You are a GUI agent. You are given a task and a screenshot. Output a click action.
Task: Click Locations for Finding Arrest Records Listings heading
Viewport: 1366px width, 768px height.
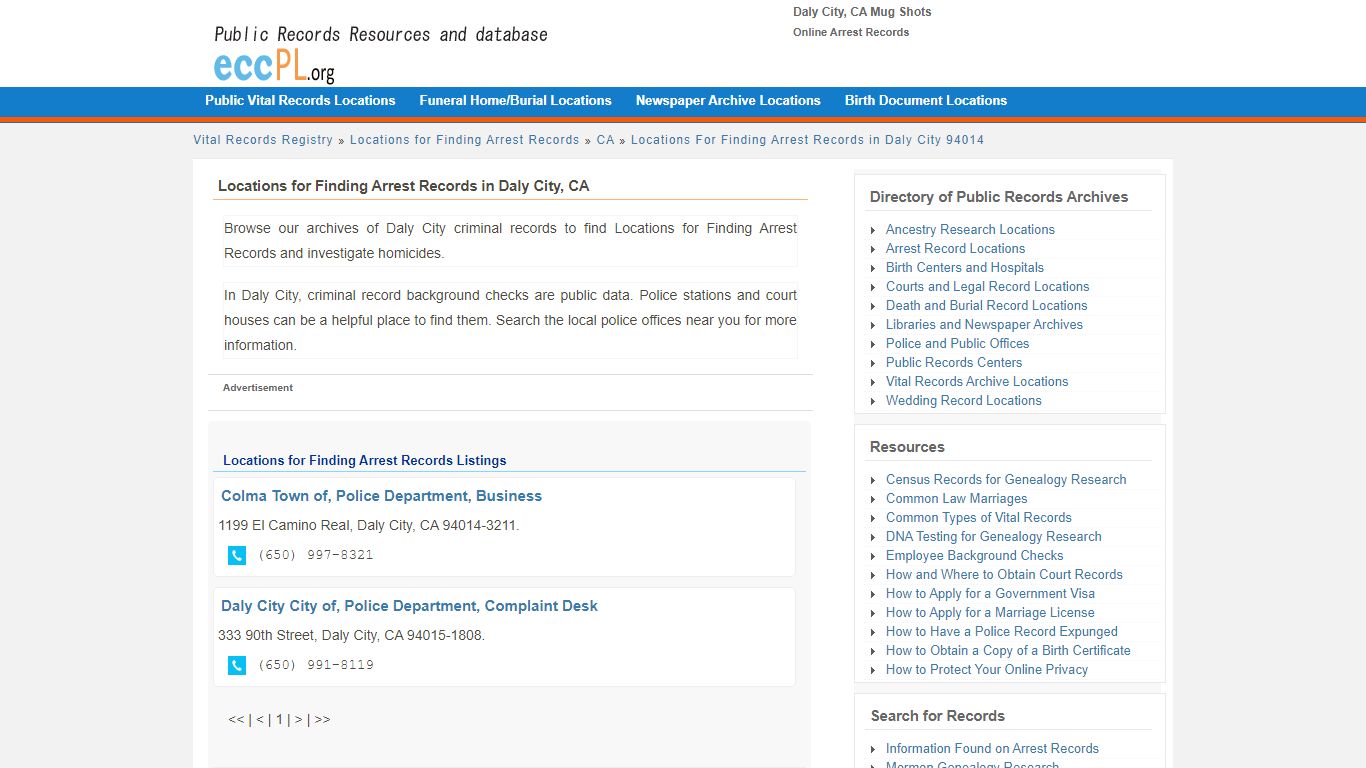coord(364,461)
